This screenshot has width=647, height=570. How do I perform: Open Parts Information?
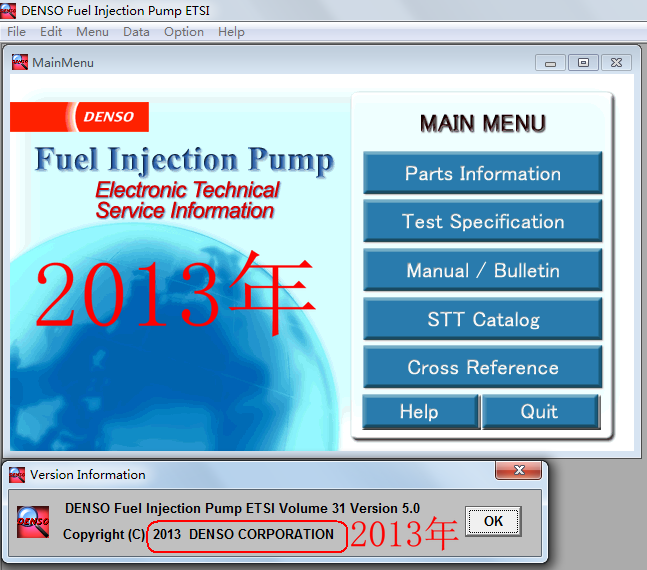coord(482,173)
